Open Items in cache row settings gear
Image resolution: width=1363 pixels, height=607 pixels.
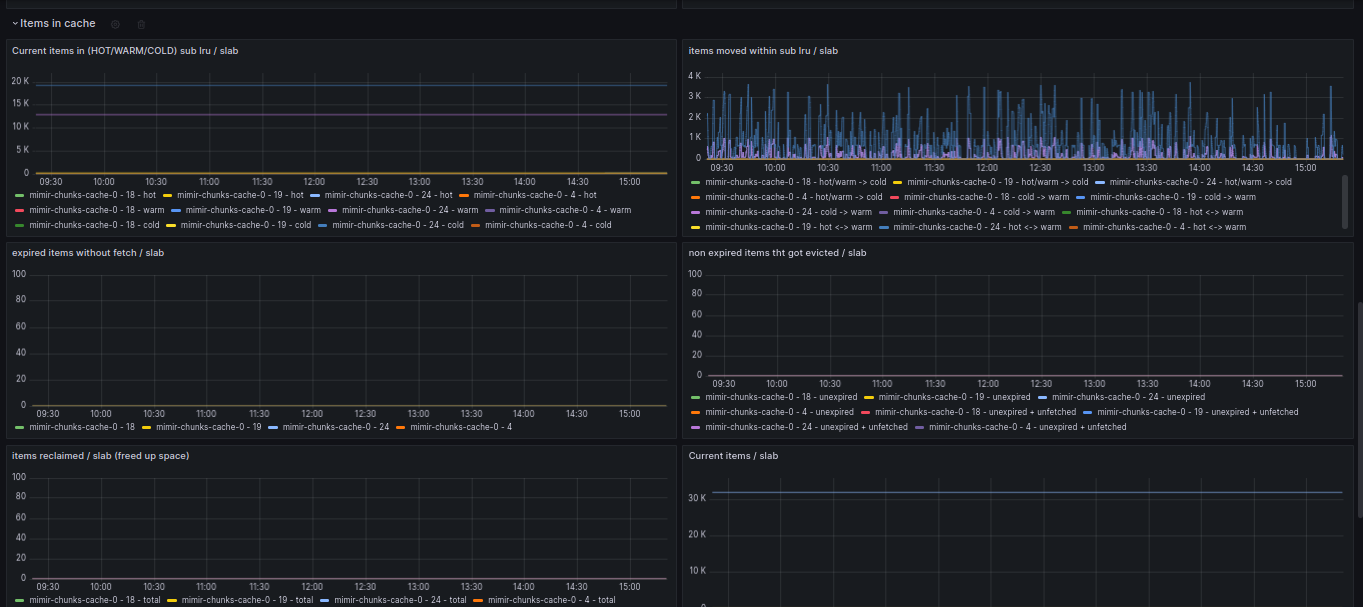(x=115, y=24)
